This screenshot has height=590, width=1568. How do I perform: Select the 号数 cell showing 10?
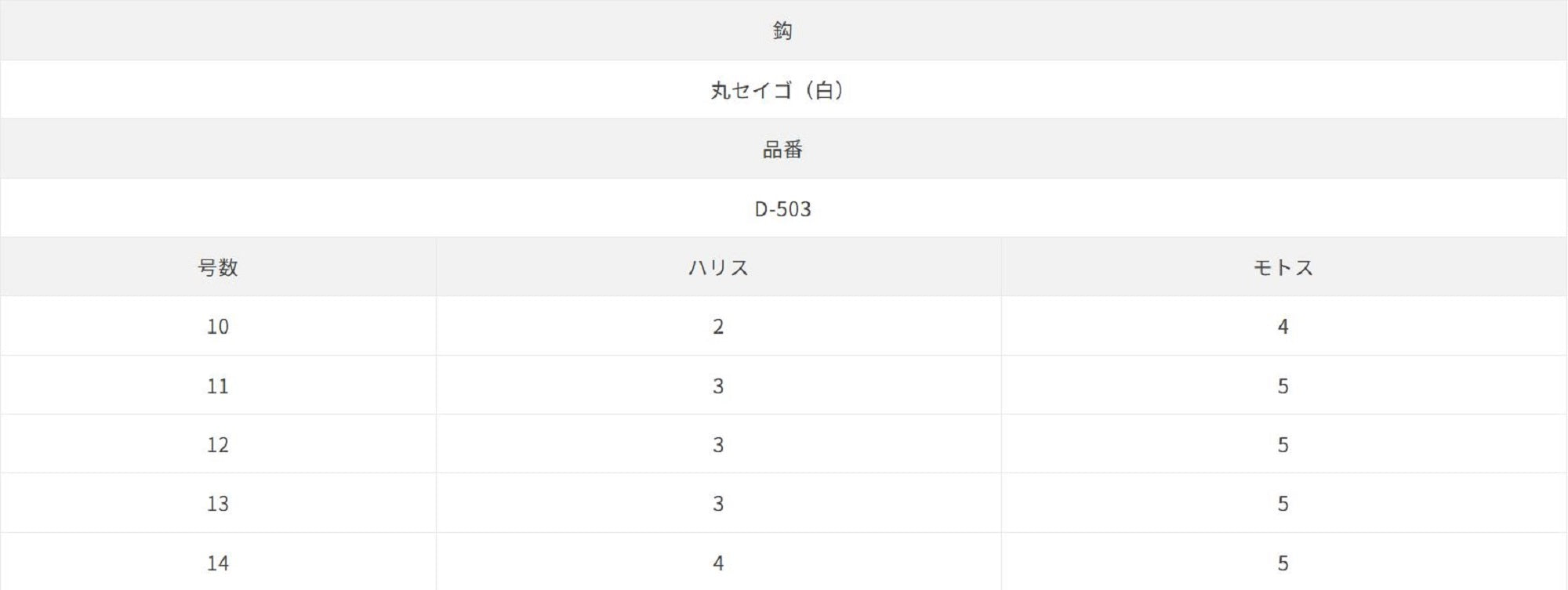pyautogui.click(x=218, y=327)
